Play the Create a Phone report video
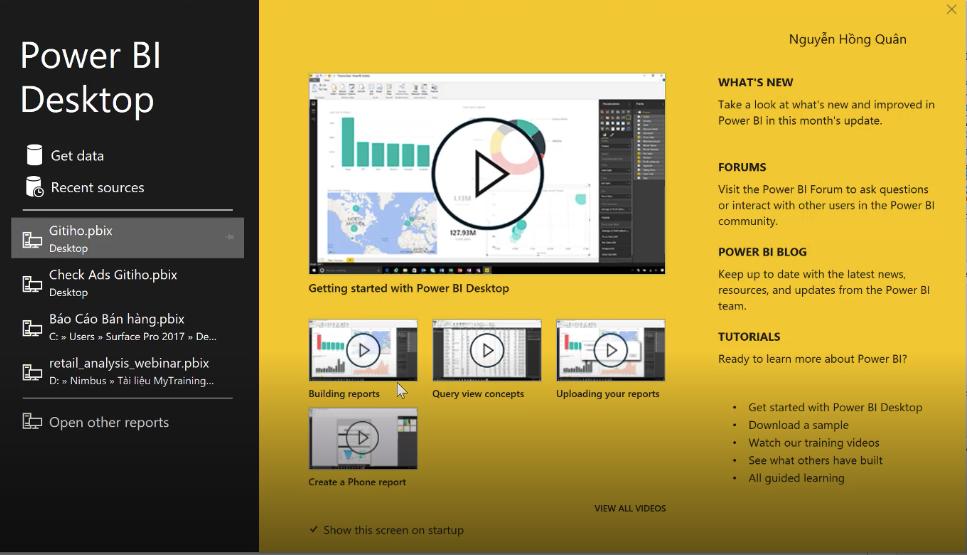 (x=363, y=438)
